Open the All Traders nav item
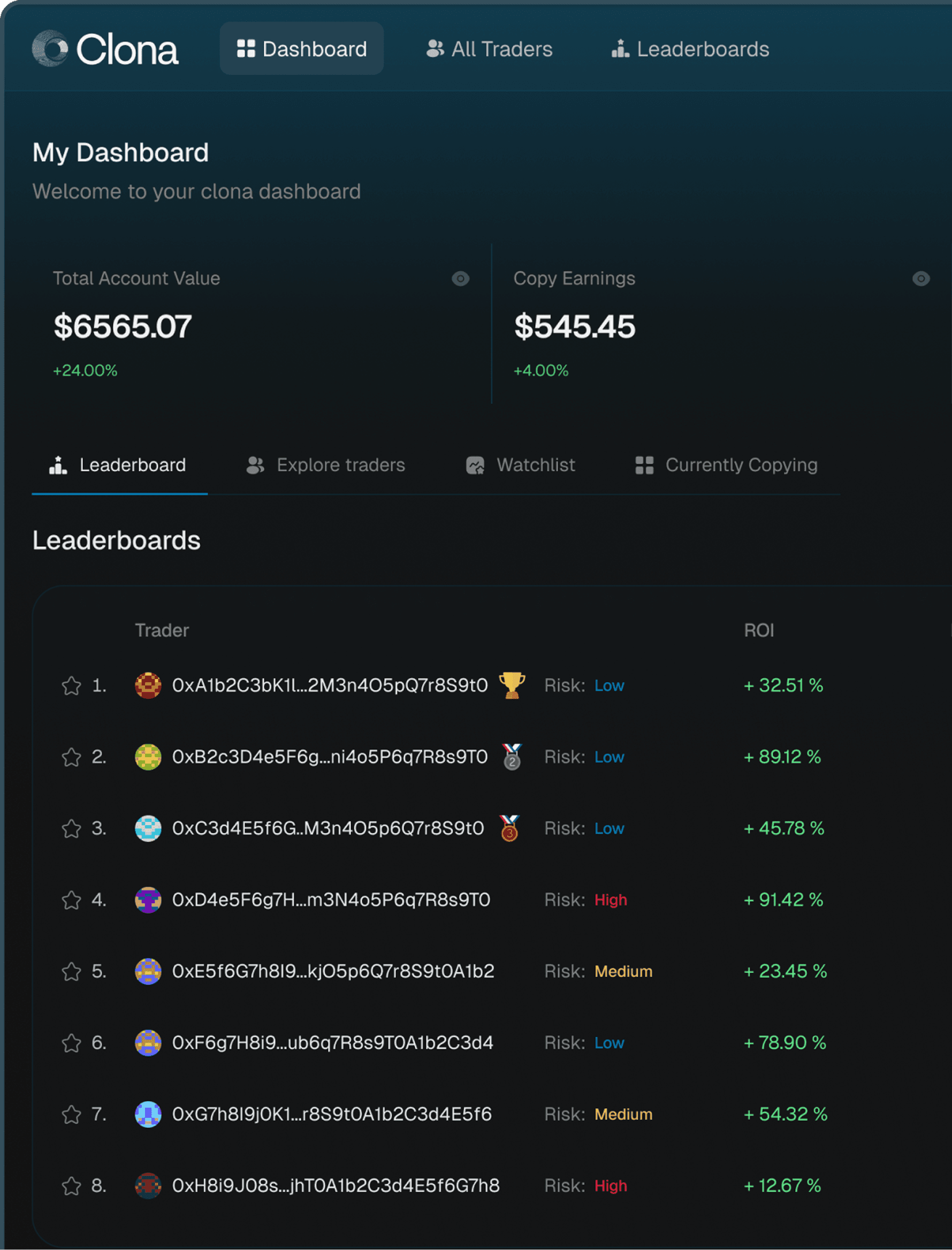952x1250 pixels. (489, 49)
